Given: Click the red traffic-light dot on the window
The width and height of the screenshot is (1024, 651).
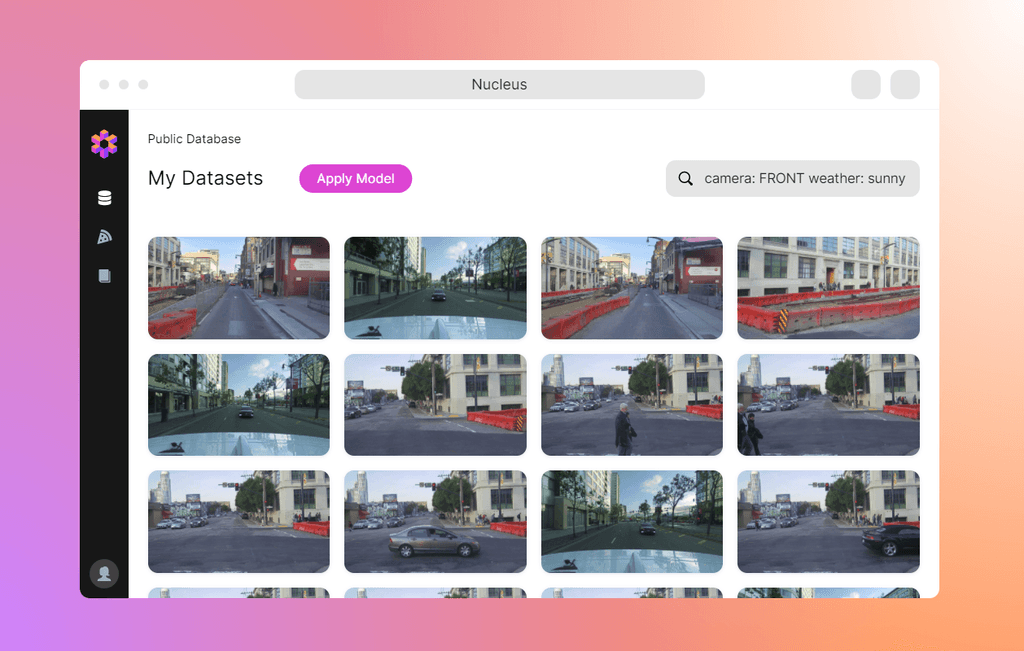Looking at the screenshot, I should click(105, 85).
